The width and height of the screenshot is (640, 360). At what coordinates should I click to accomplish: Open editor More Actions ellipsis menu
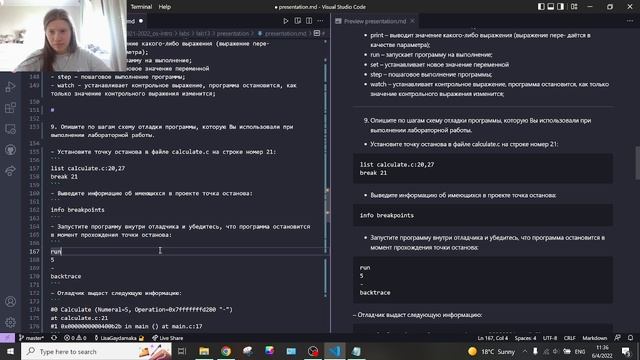320,21
